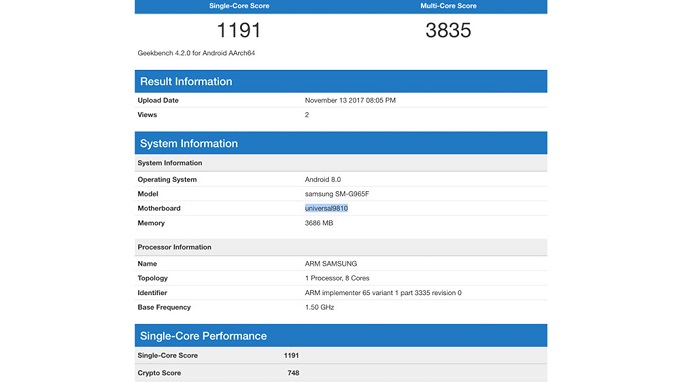680x382 pixels.
Task: Click the Upload Date label
Action: pyautogui.click(x=158, y=100)
